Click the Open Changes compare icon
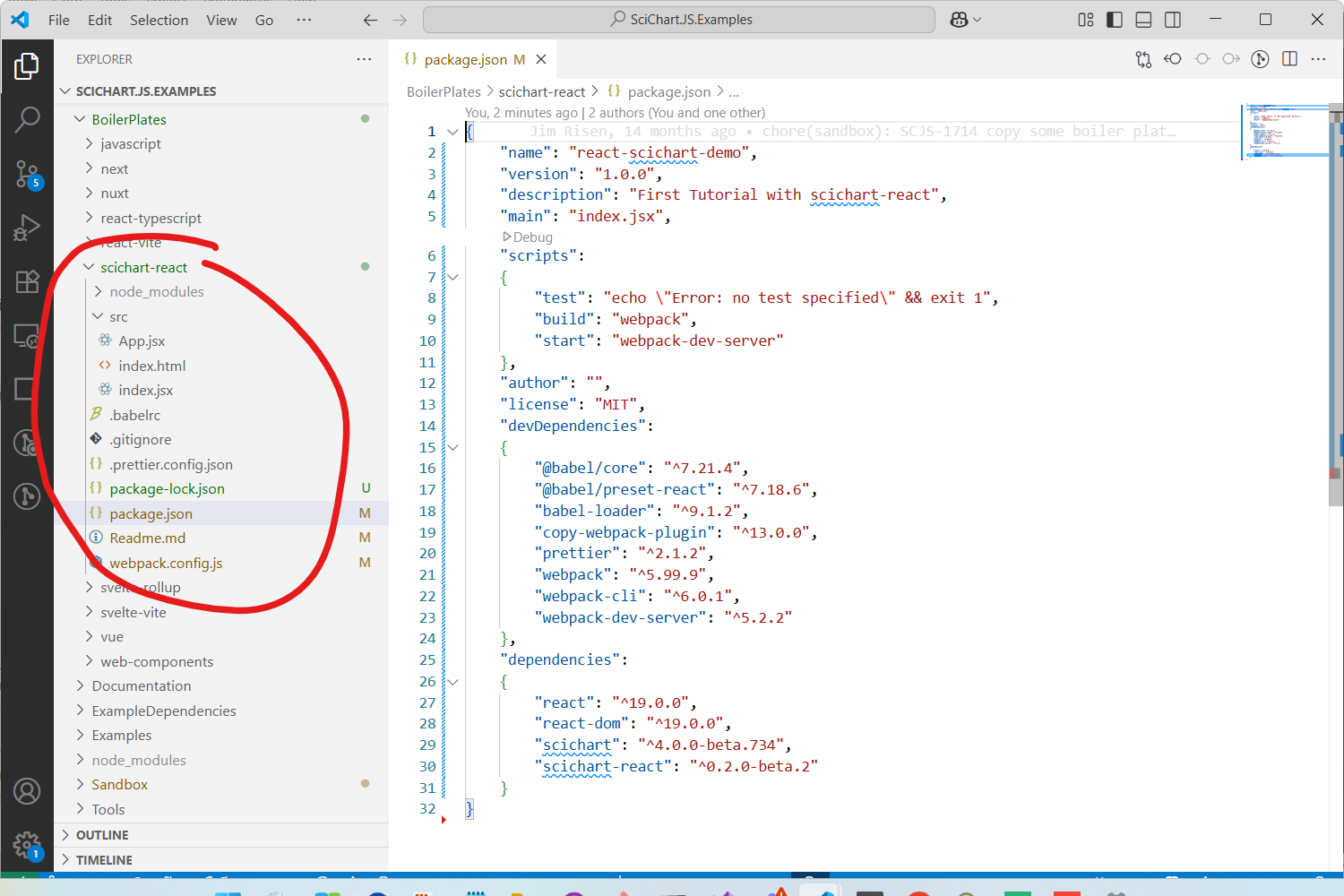Image resolution: width=1344 pixels, height=896 pixels. pos(1143,59)
